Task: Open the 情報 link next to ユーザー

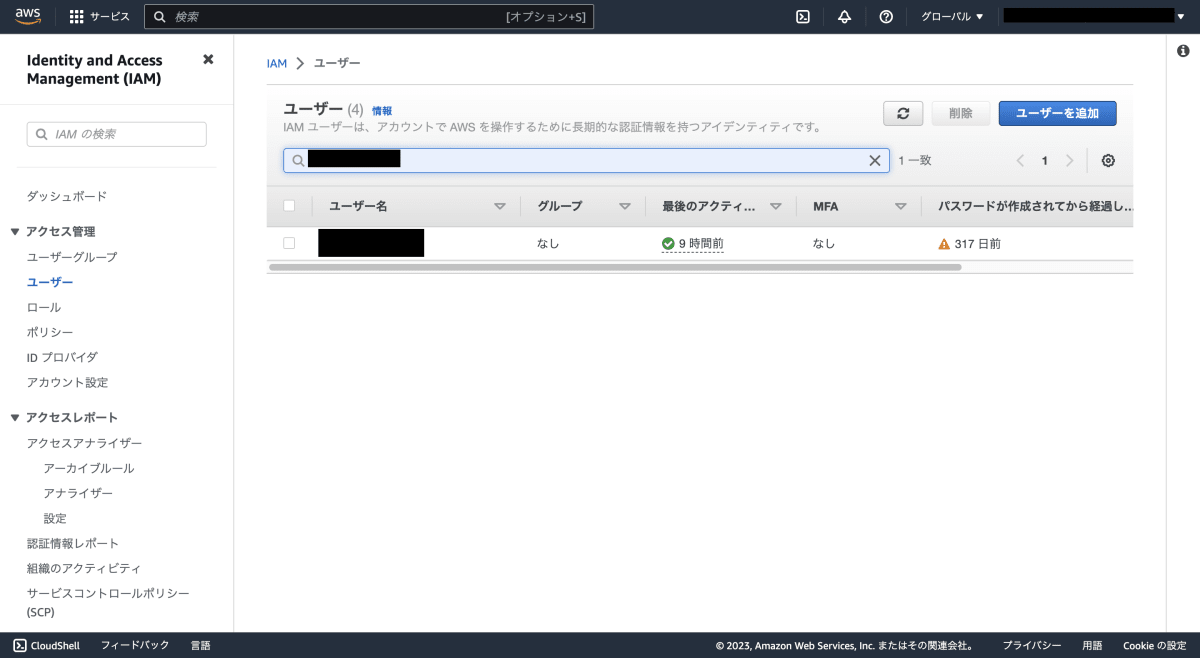Action: [x=382, y=111]
